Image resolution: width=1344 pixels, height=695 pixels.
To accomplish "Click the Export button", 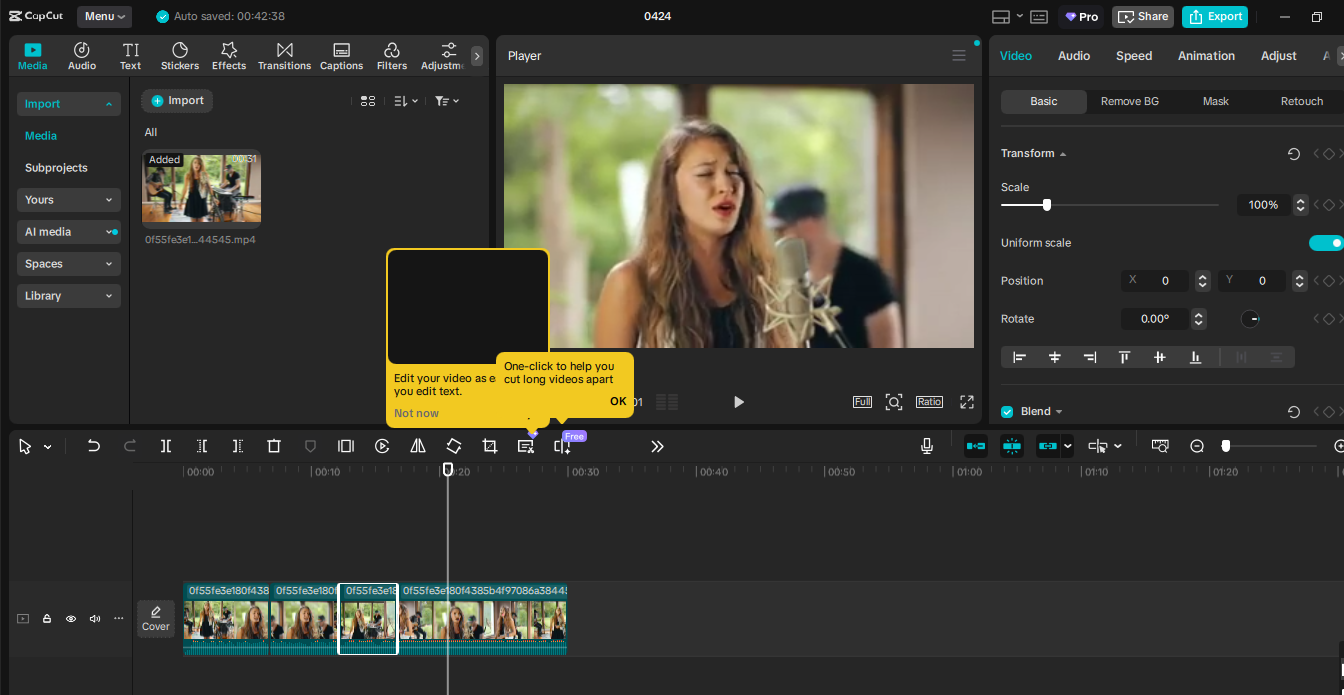I will 1215,16.
